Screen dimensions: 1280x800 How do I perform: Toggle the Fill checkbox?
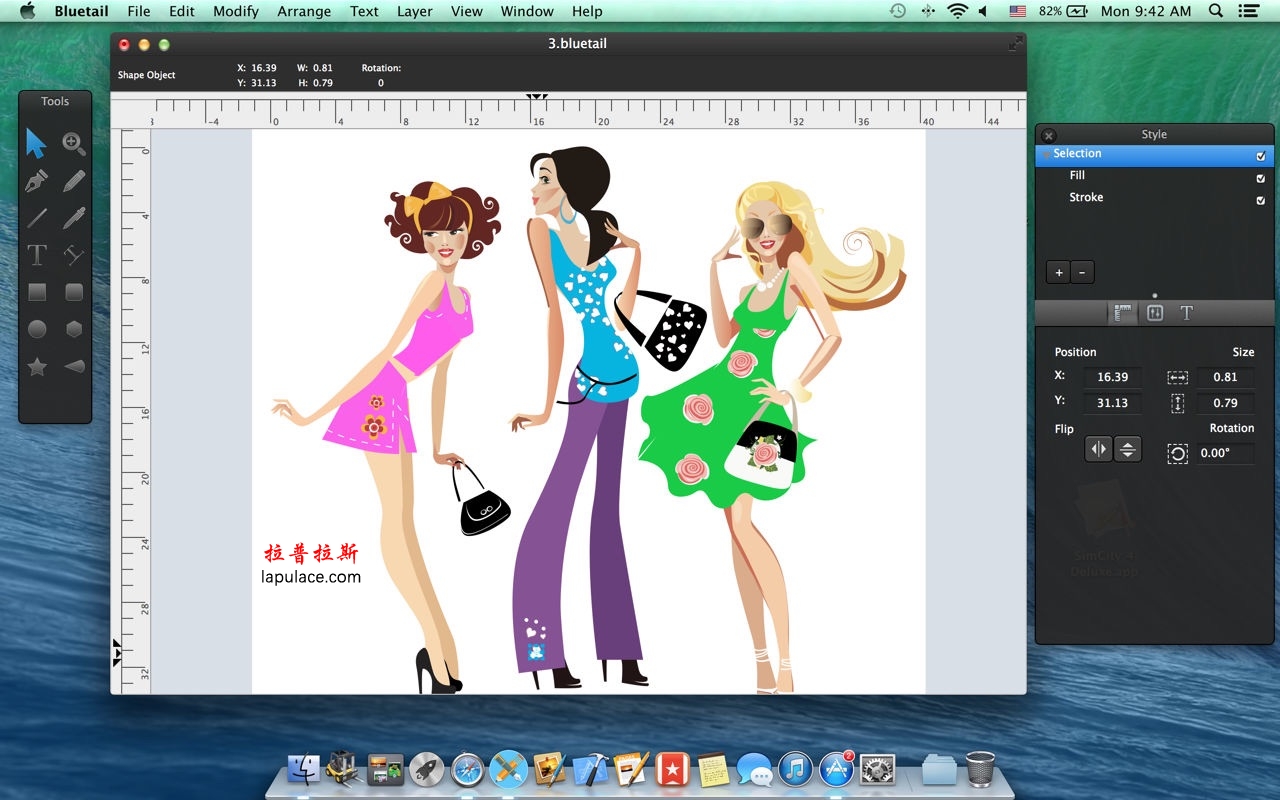(1261, 178)
